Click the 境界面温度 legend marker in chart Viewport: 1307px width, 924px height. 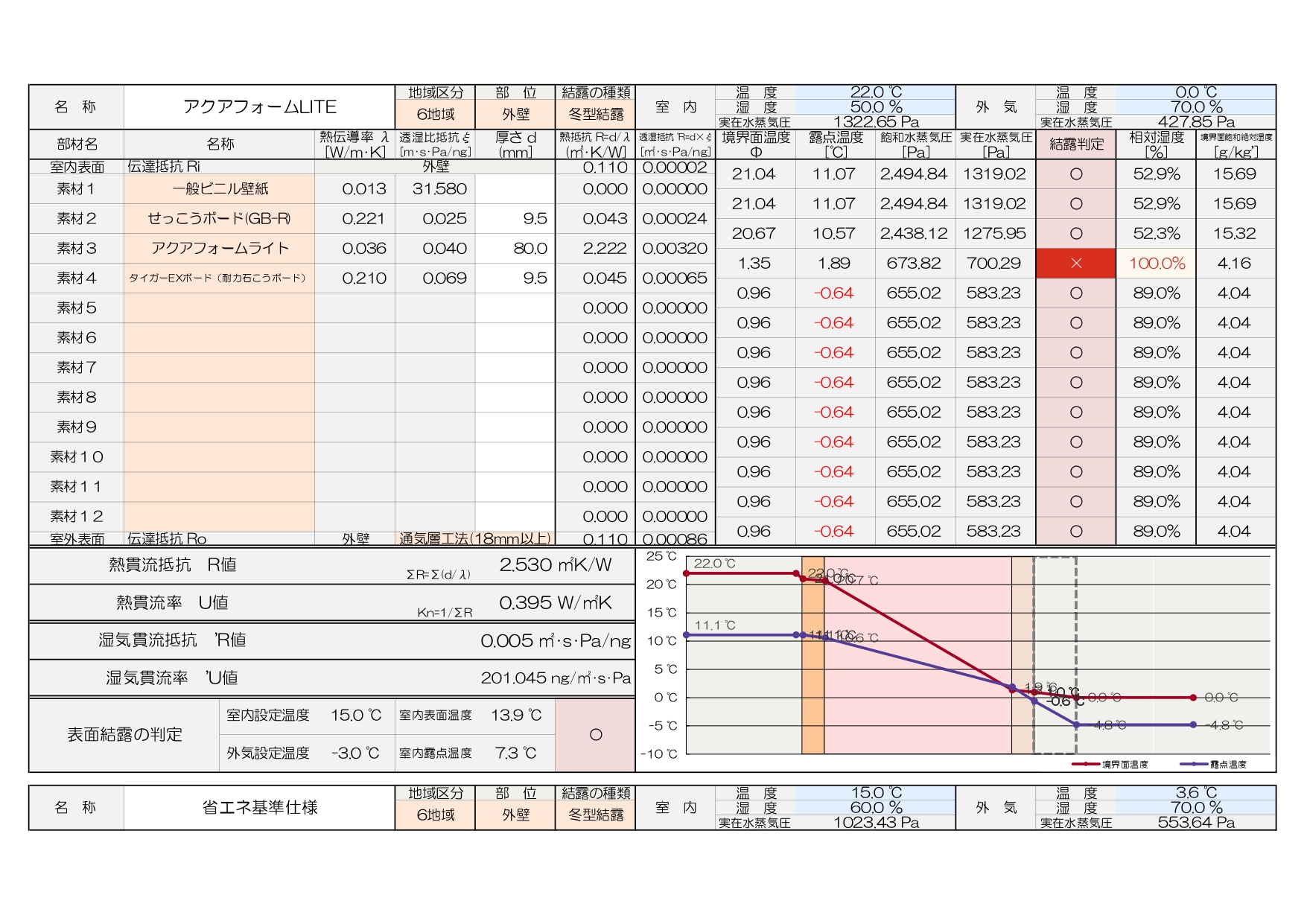click(1086, 764)
